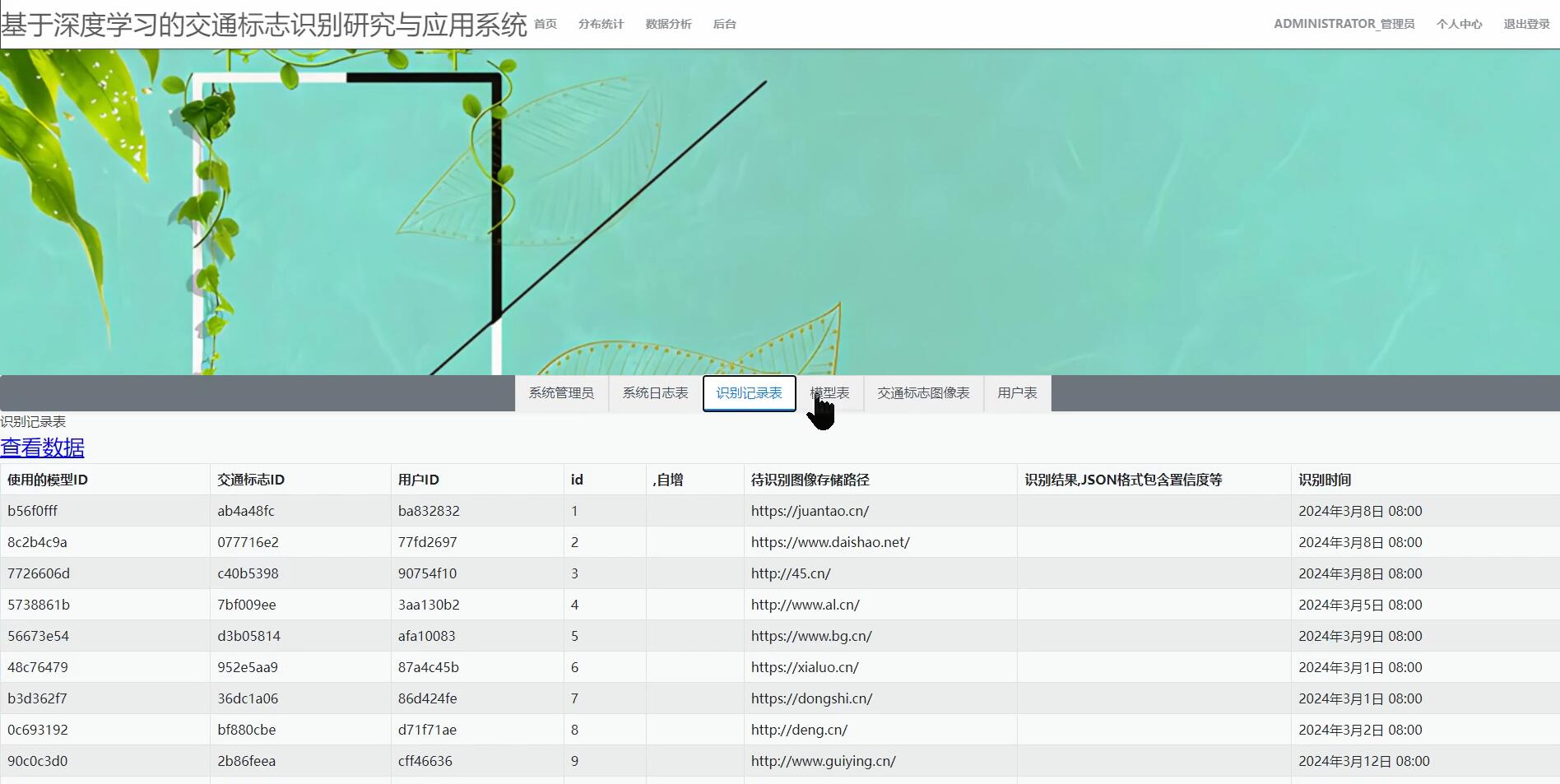1560x784 pixels.
Task: Switch to the 用户表 tab
Action: [1017, 393]
